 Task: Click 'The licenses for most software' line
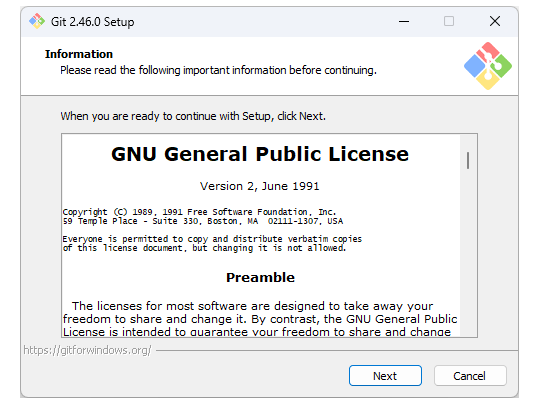(x=252, y=306)
